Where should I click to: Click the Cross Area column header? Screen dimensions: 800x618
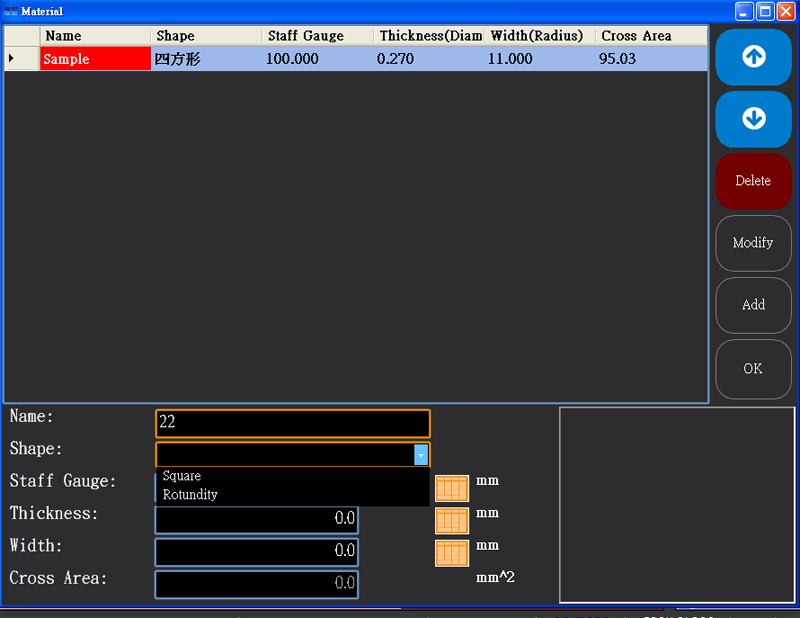[650, 36]
